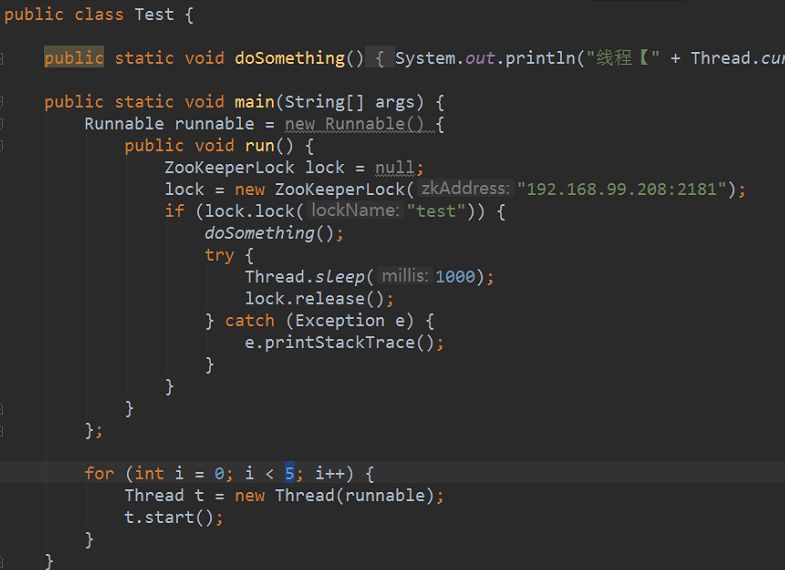Click the 0 initializer in the for loop
Image resolution: width=785 pixels, height=570 pixels.
pos(219,474)
